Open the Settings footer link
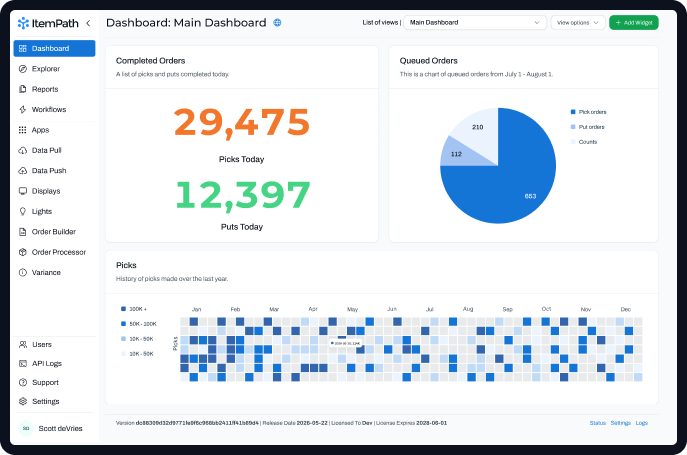This screenshot has height=455, width=687. tap(620, 423)
